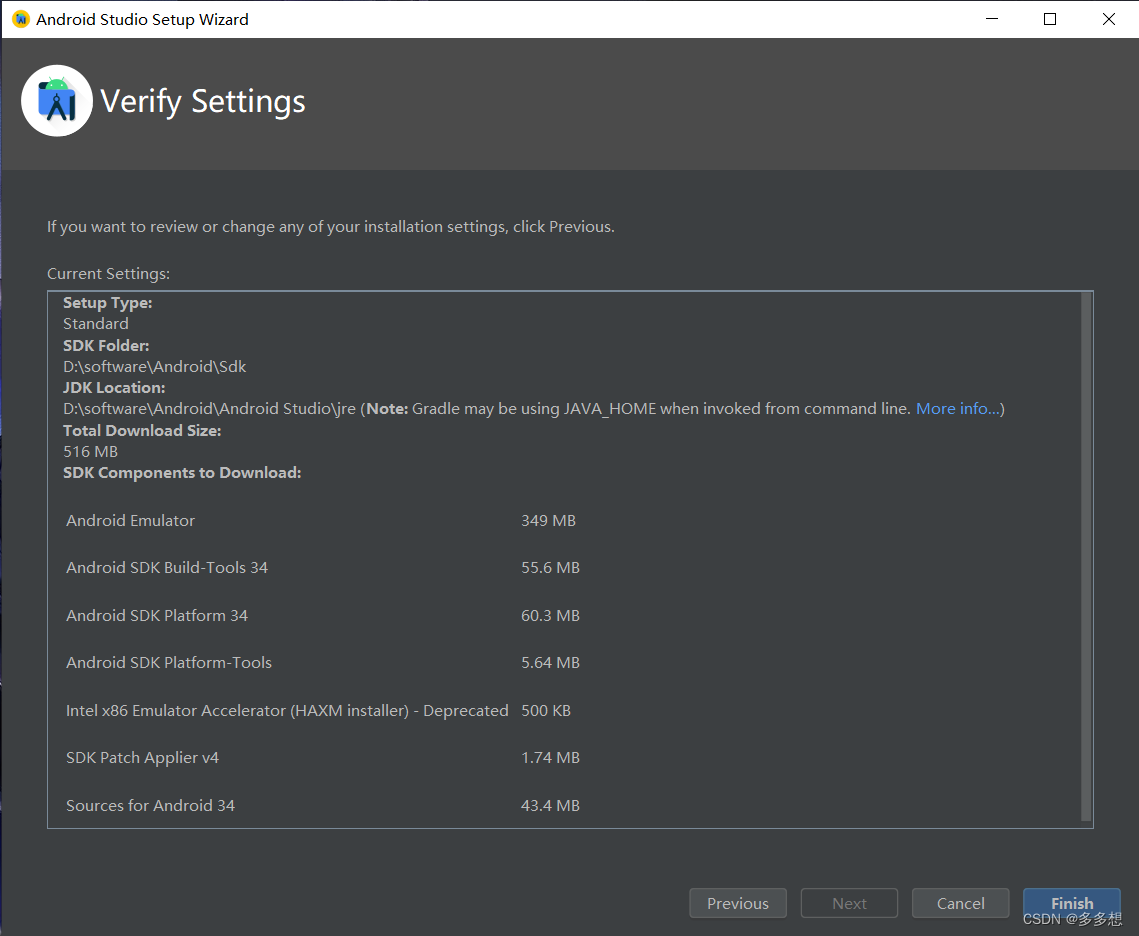Viewport: 1139px width, 936px height.
Task: Click the 60.3 MB size value
Action: (x=551, y=616)
